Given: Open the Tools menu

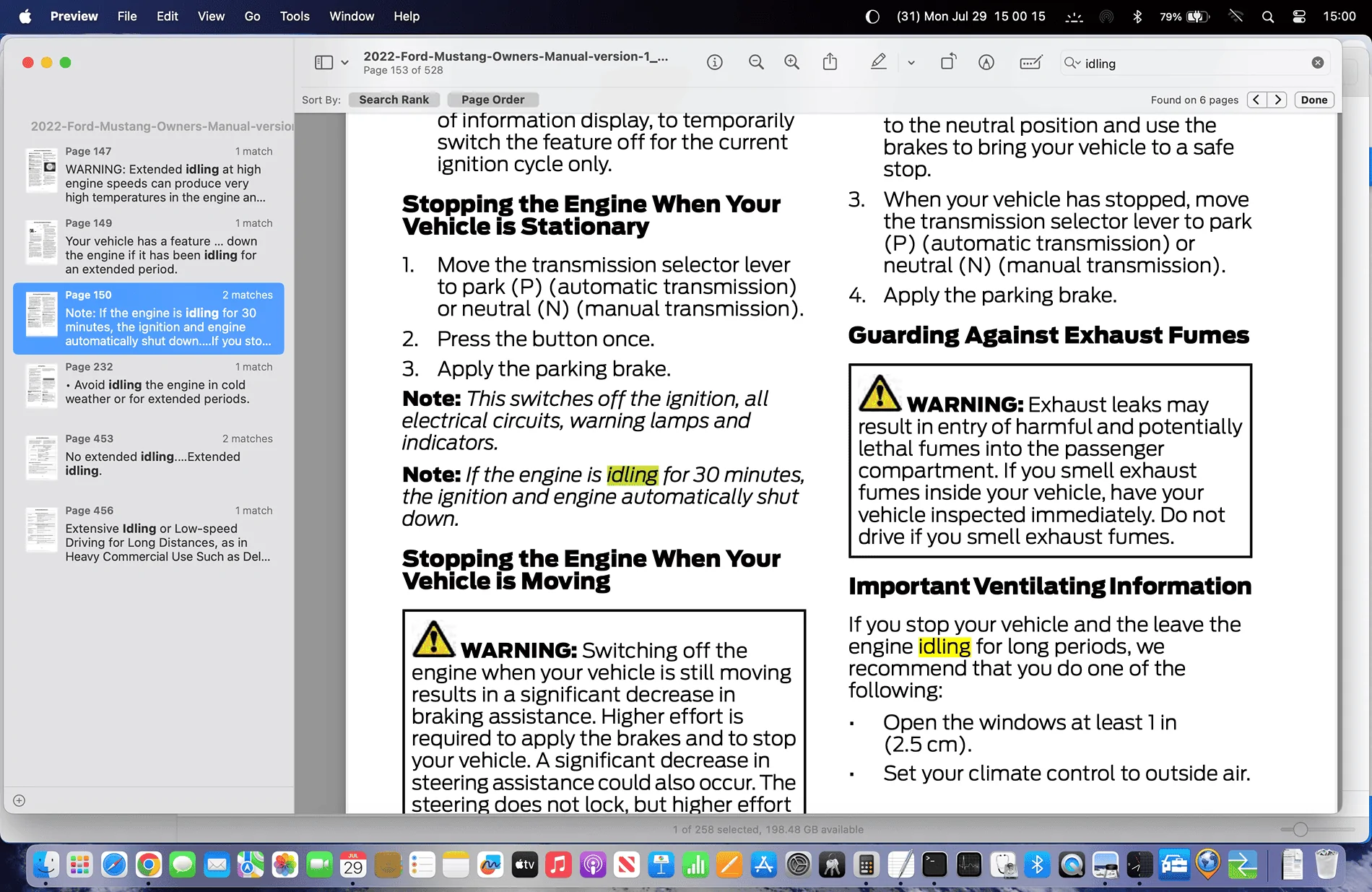Looking at the screenshot, I should [295, 16].
